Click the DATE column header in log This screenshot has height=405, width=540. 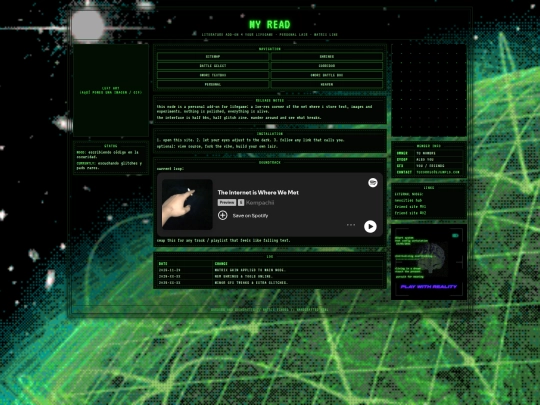coord(163,264)
